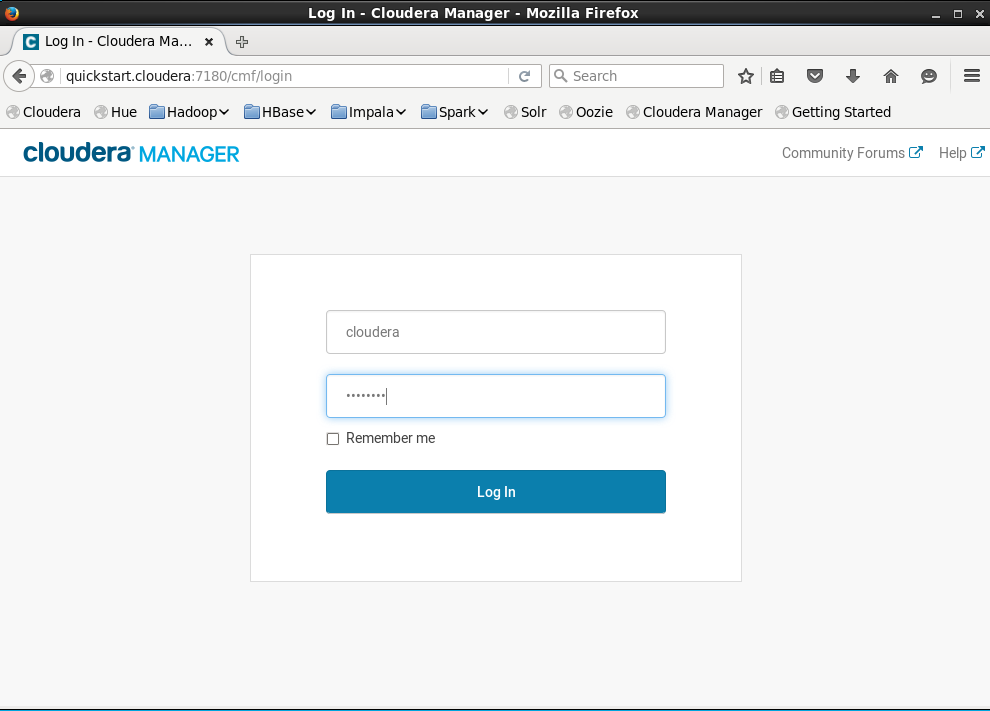Expand the Spark bookmarks folder
The height and width of the screenshot is (711, 990).
click(x=455, y=112)
